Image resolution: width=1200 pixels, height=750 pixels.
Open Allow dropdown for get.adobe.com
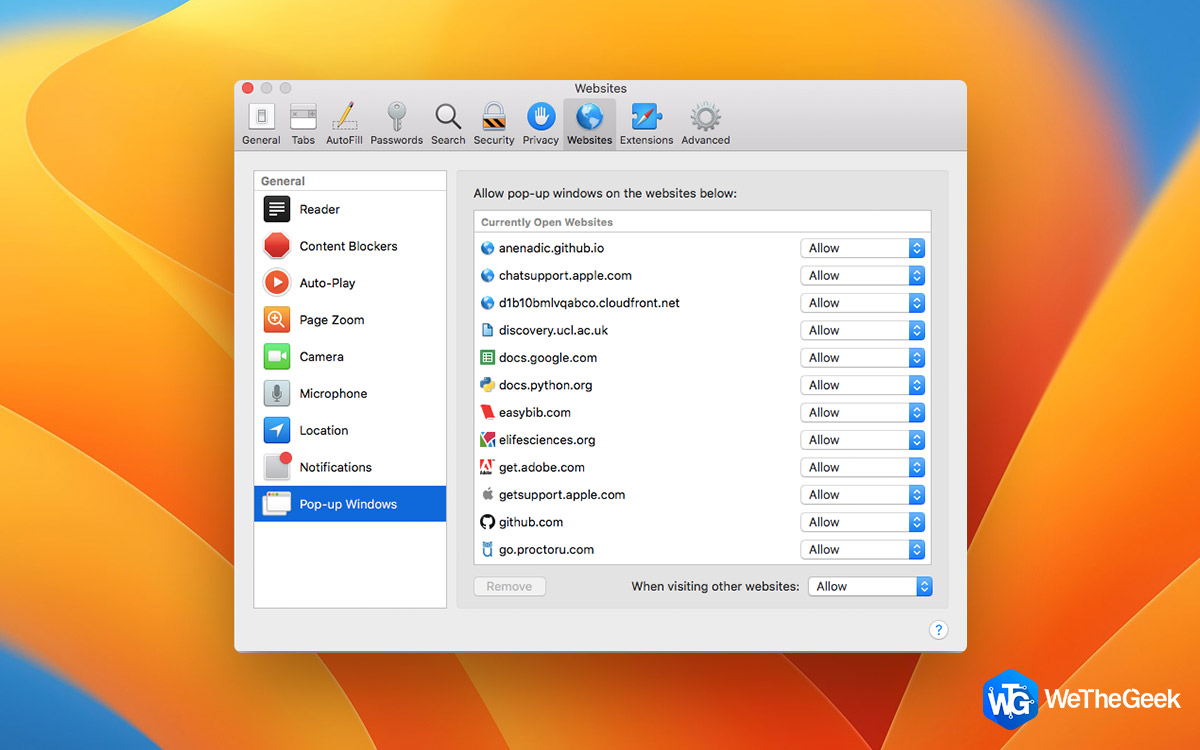863,467
